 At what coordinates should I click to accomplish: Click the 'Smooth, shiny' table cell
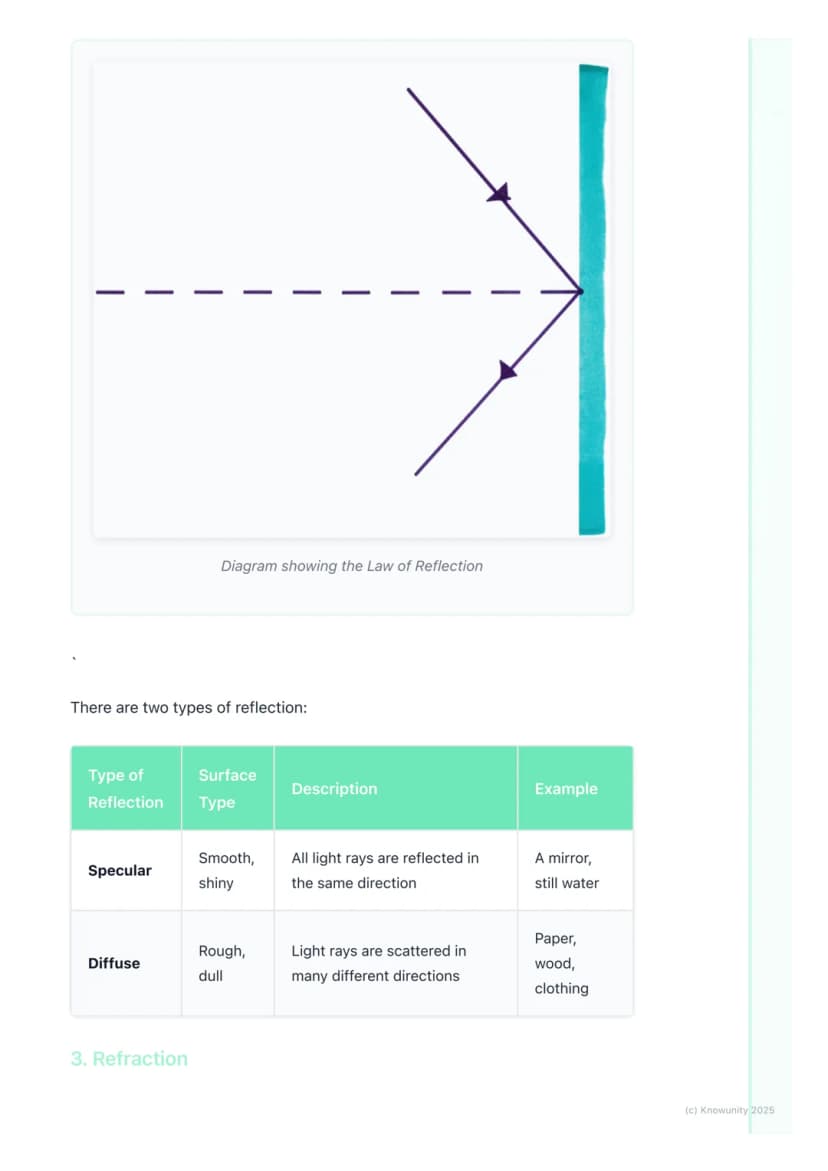(x=228, y=870)
